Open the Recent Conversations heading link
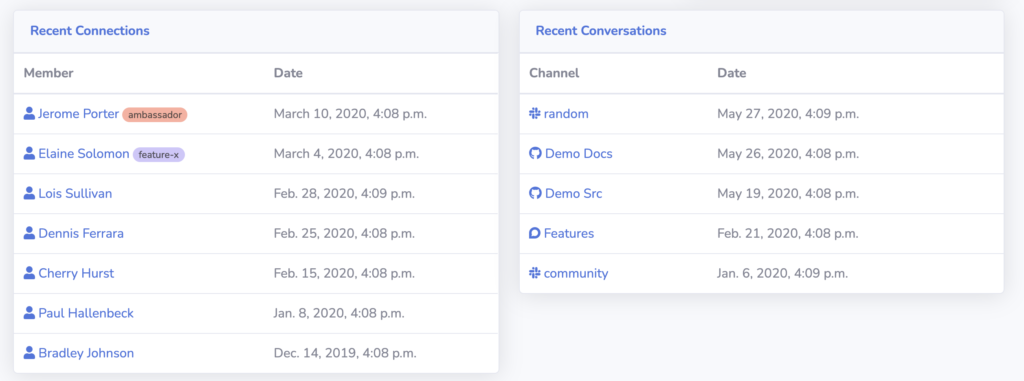Screen dimensions: 1024x381 point(601,31)
